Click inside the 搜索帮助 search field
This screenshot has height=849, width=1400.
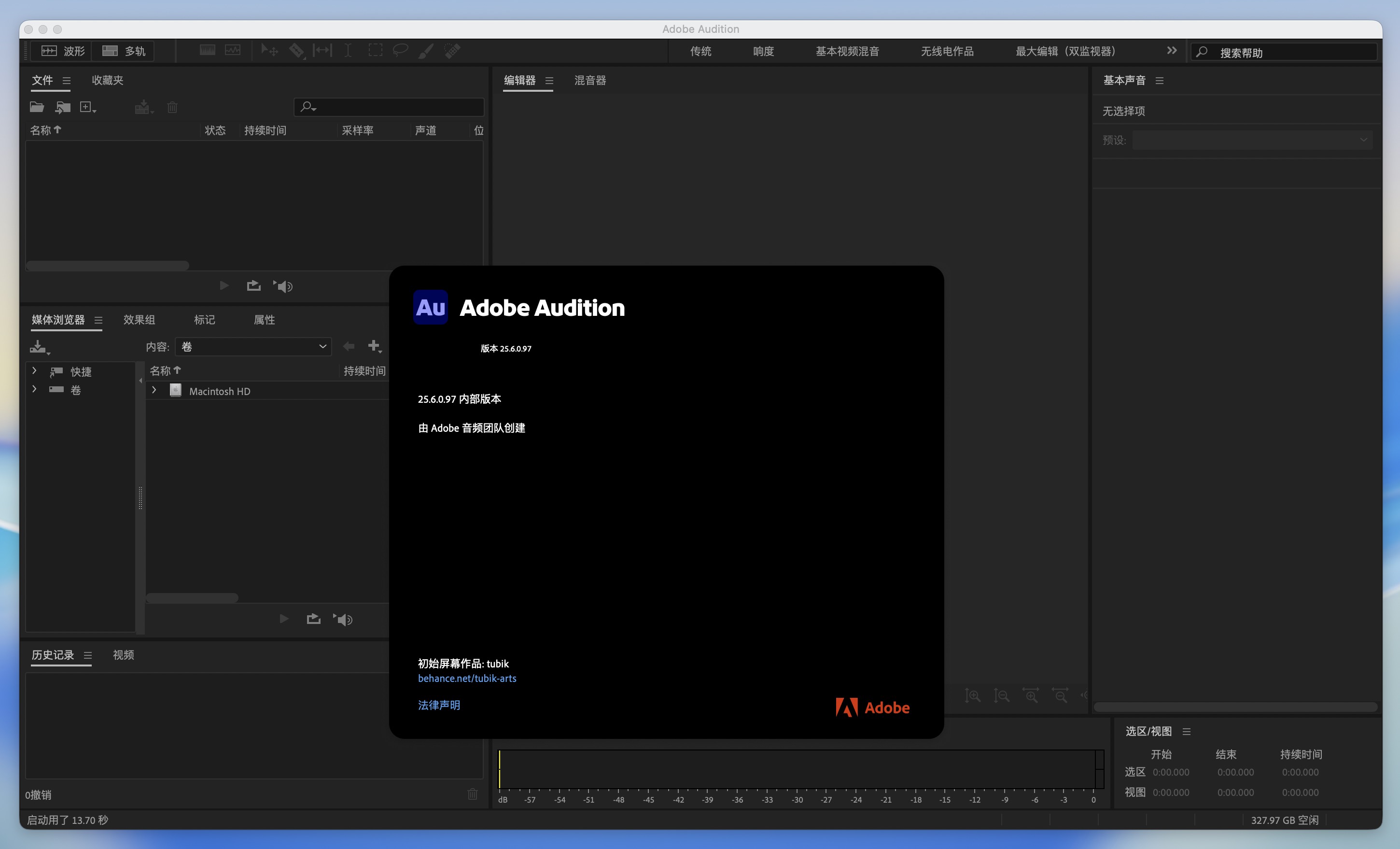pyautogui.click(x=1284, y=52)
